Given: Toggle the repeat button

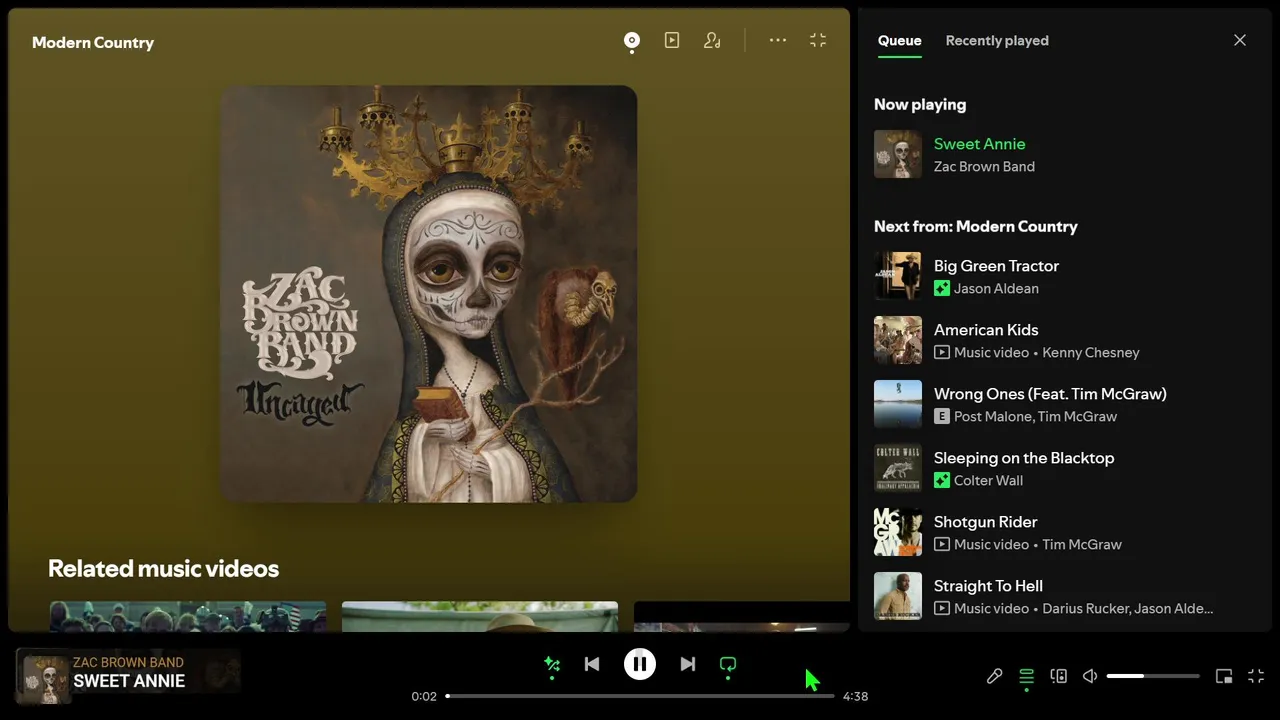Looking at the screenshot, I should (x=728, y=664).
